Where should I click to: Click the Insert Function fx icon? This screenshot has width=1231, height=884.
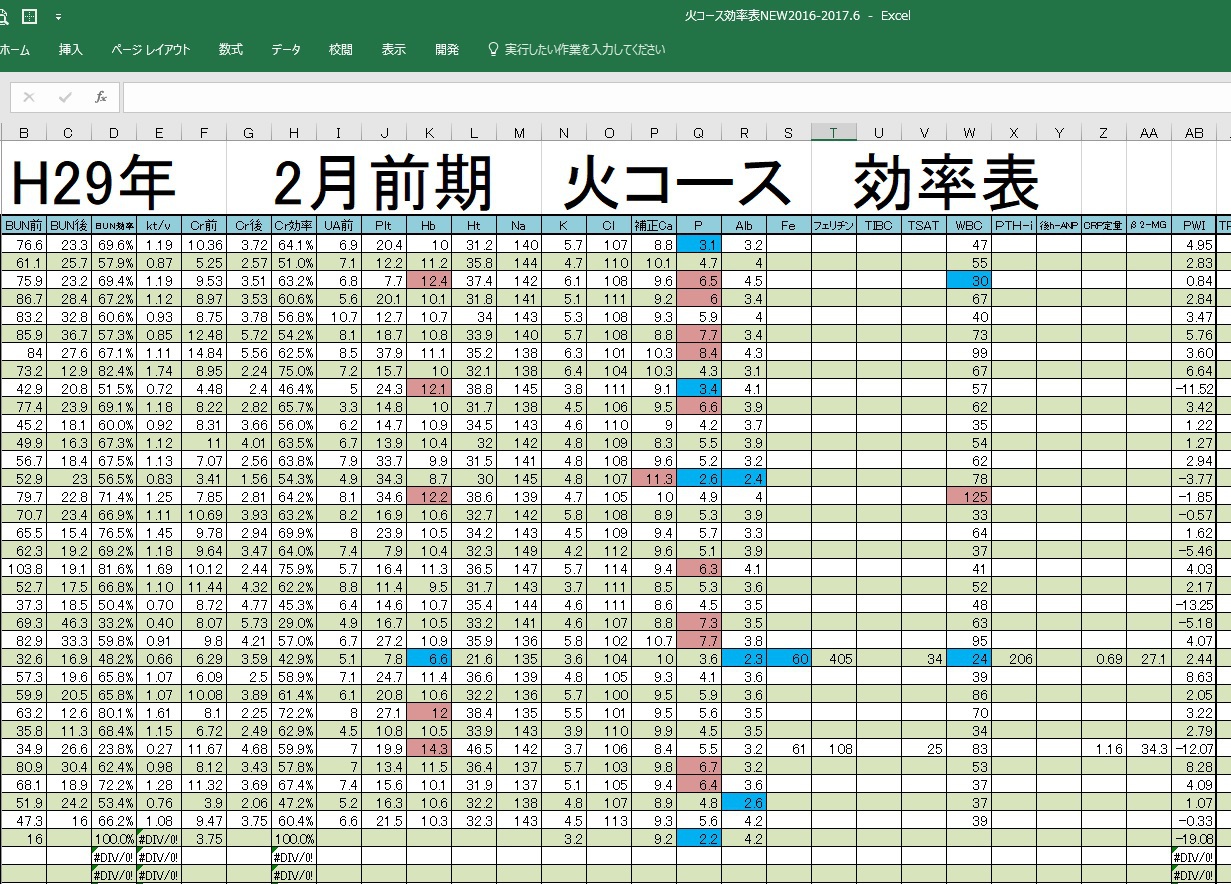[100, 97]
